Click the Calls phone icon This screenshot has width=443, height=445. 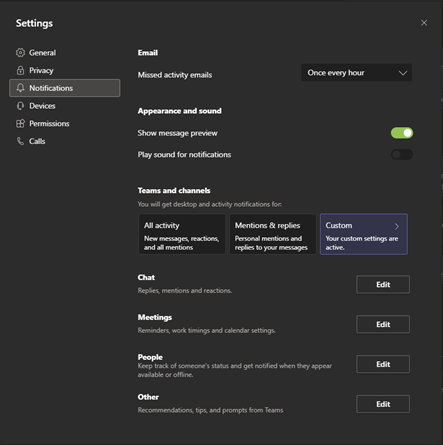(x=20, y=141)
